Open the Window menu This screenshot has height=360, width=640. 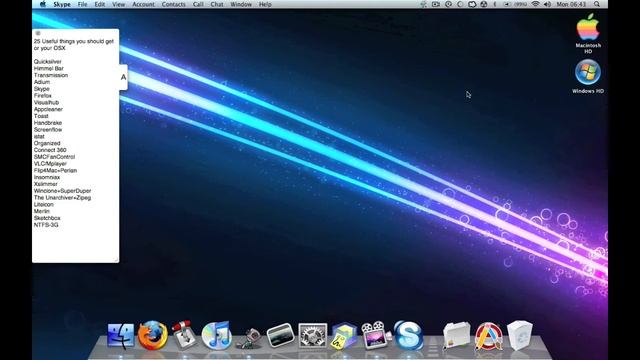[x=241, y=4]
